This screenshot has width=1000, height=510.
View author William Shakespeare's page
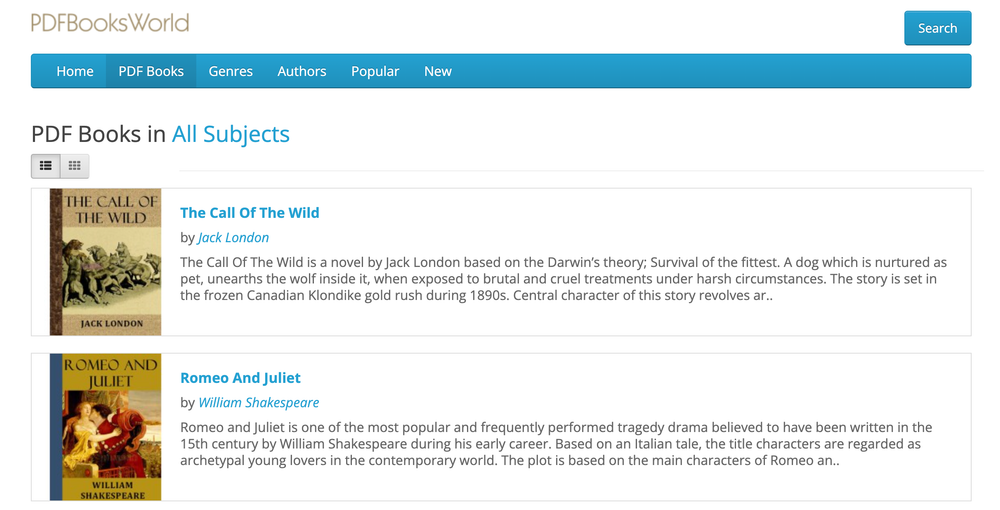259,403
